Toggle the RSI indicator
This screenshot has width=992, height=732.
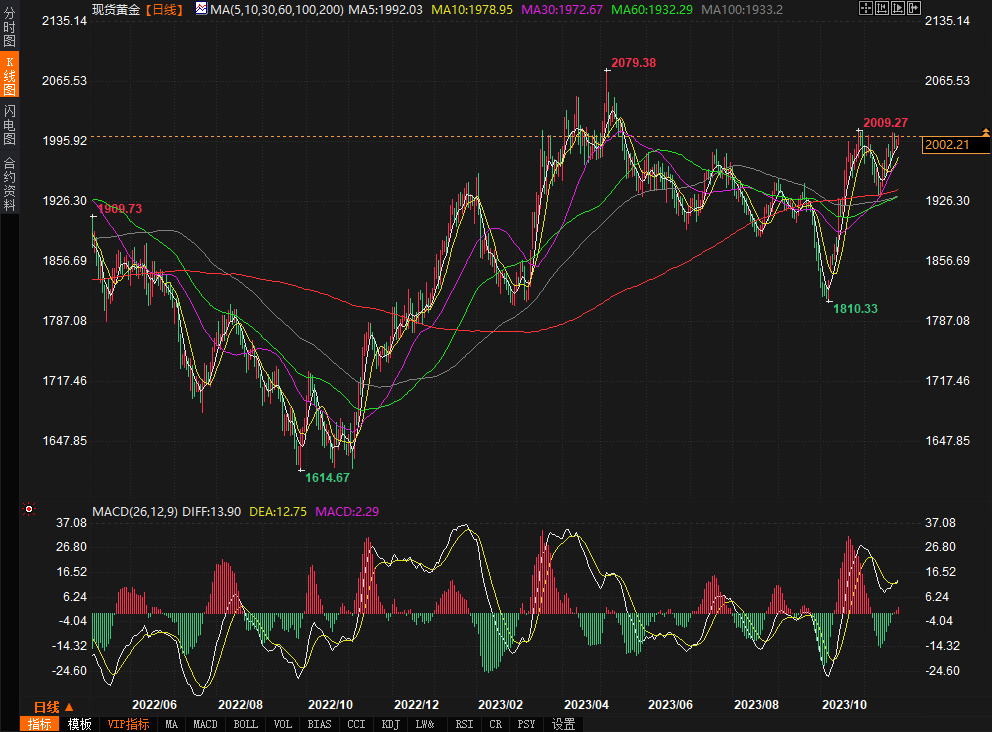[464, 724]
